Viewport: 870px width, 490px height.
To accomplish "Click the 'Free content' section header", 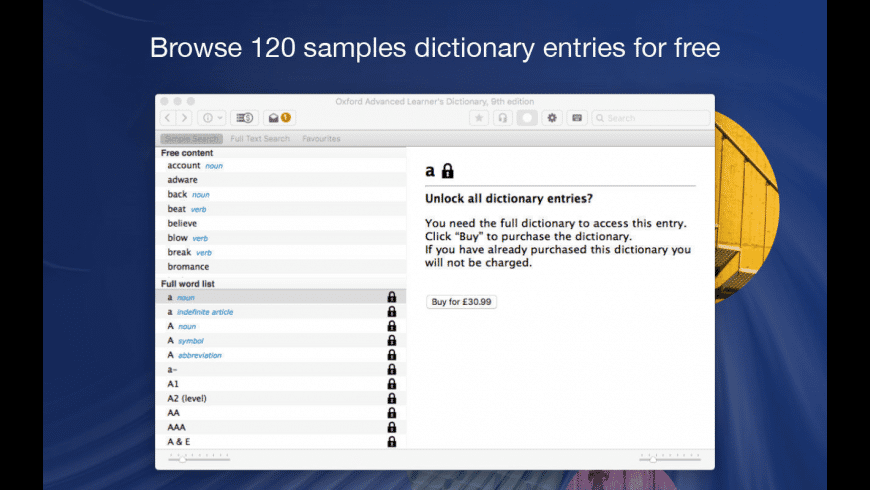I will (187, 153).
